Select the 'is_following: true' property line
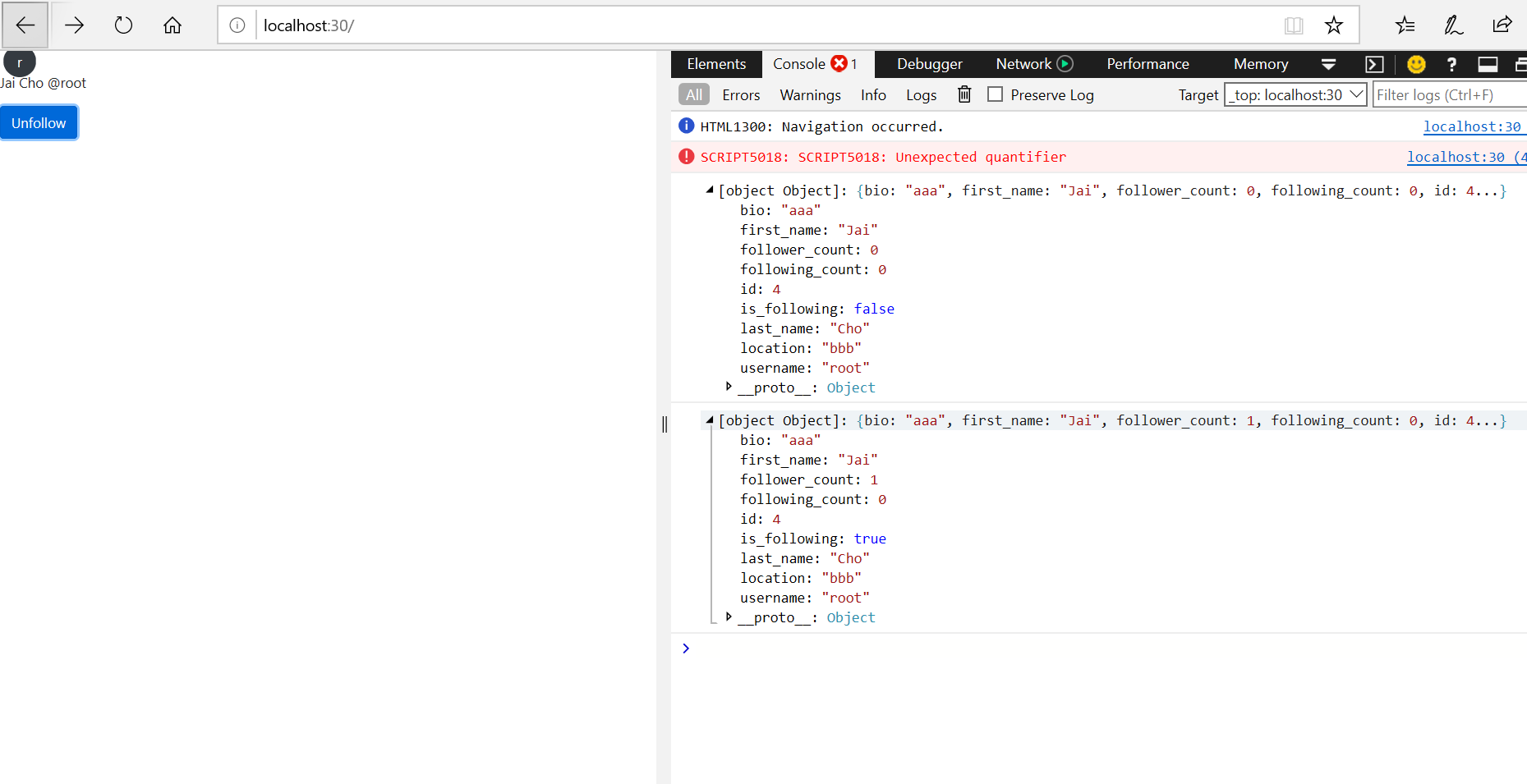The height and width of the screenshot is (784, 1527). coord(813,539)
